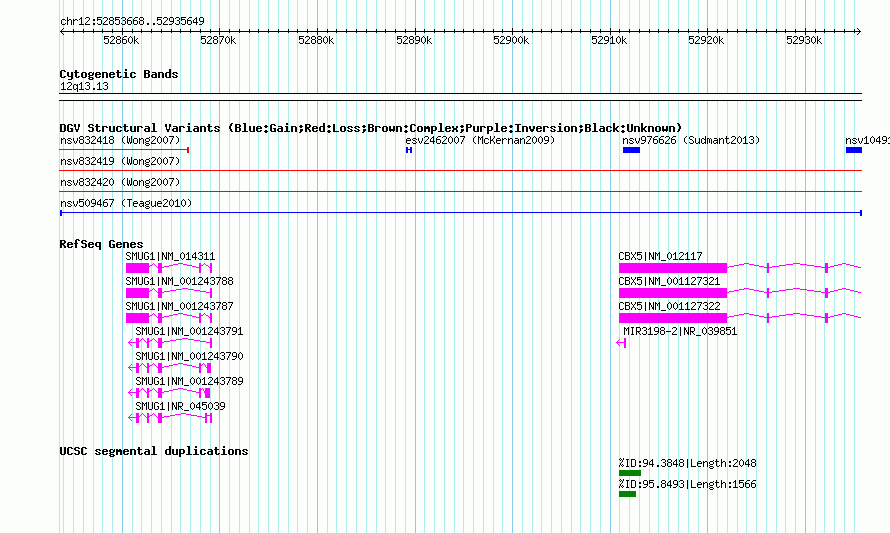This screenshot has height=533, width=890.
Task: Select SMUG1|NR_045039 transcript label
Action: (x=180, y=406)
